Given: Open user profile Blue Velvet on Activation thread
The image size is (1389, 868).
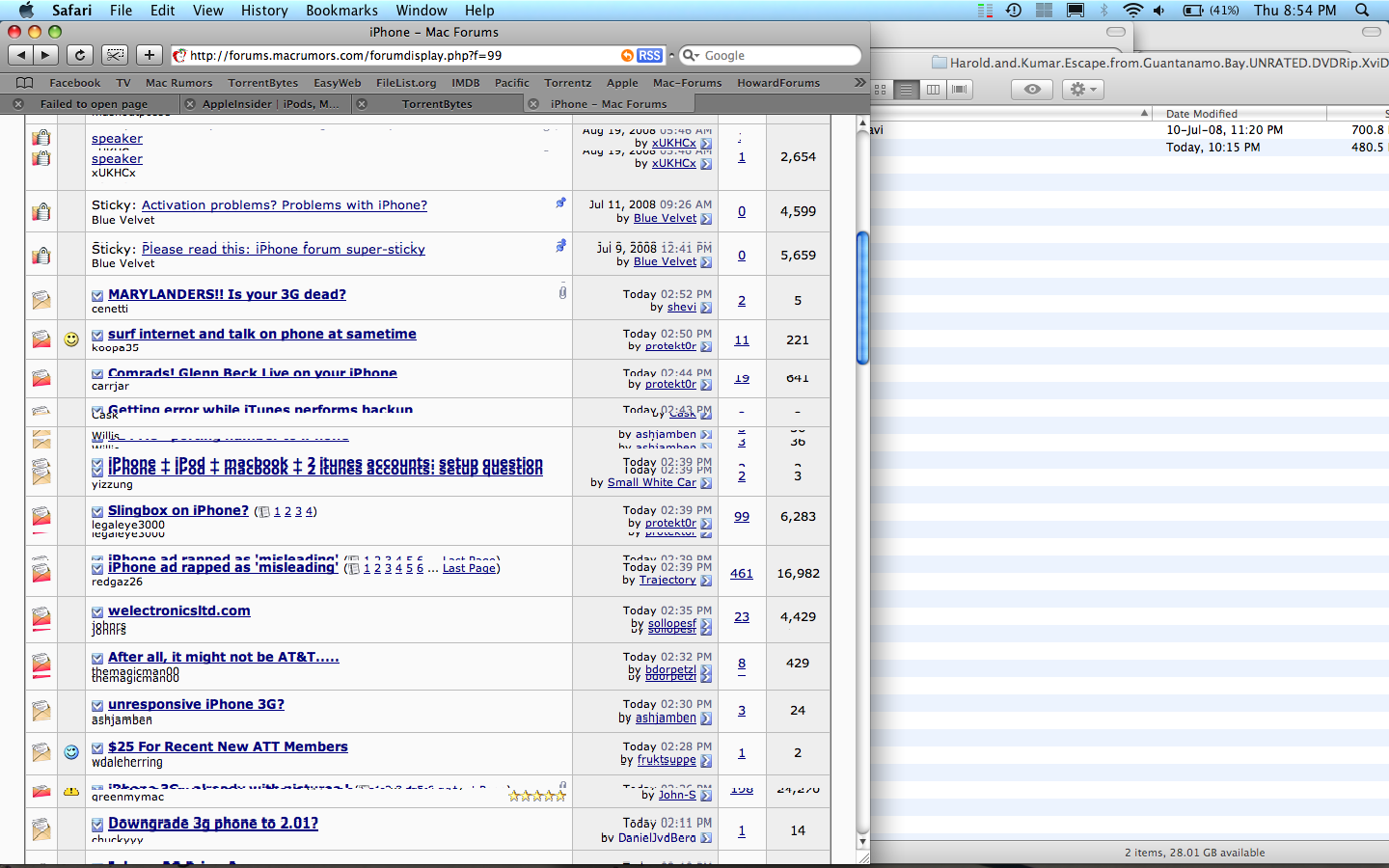Looking at the screenshot, I should (x=665, y=218).
